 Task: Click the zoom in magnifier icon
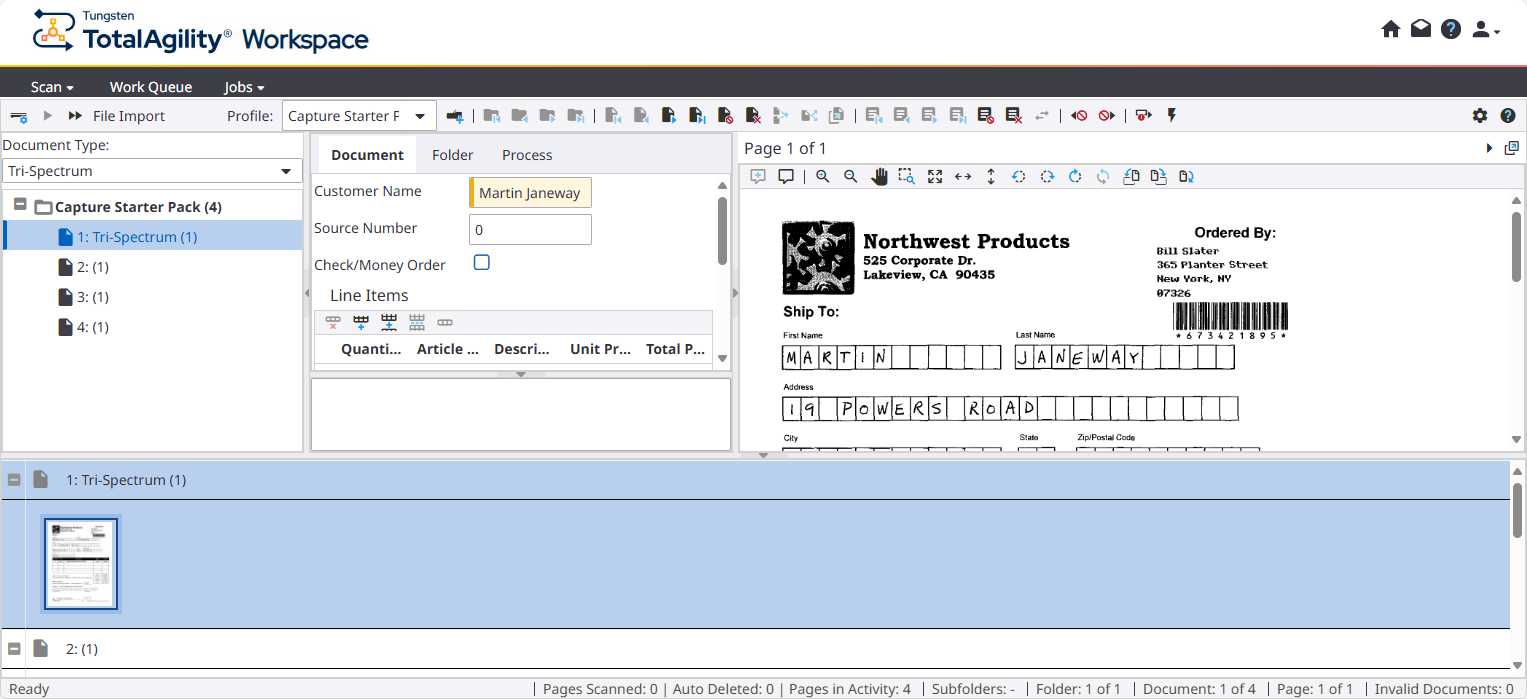pos(822,176)
